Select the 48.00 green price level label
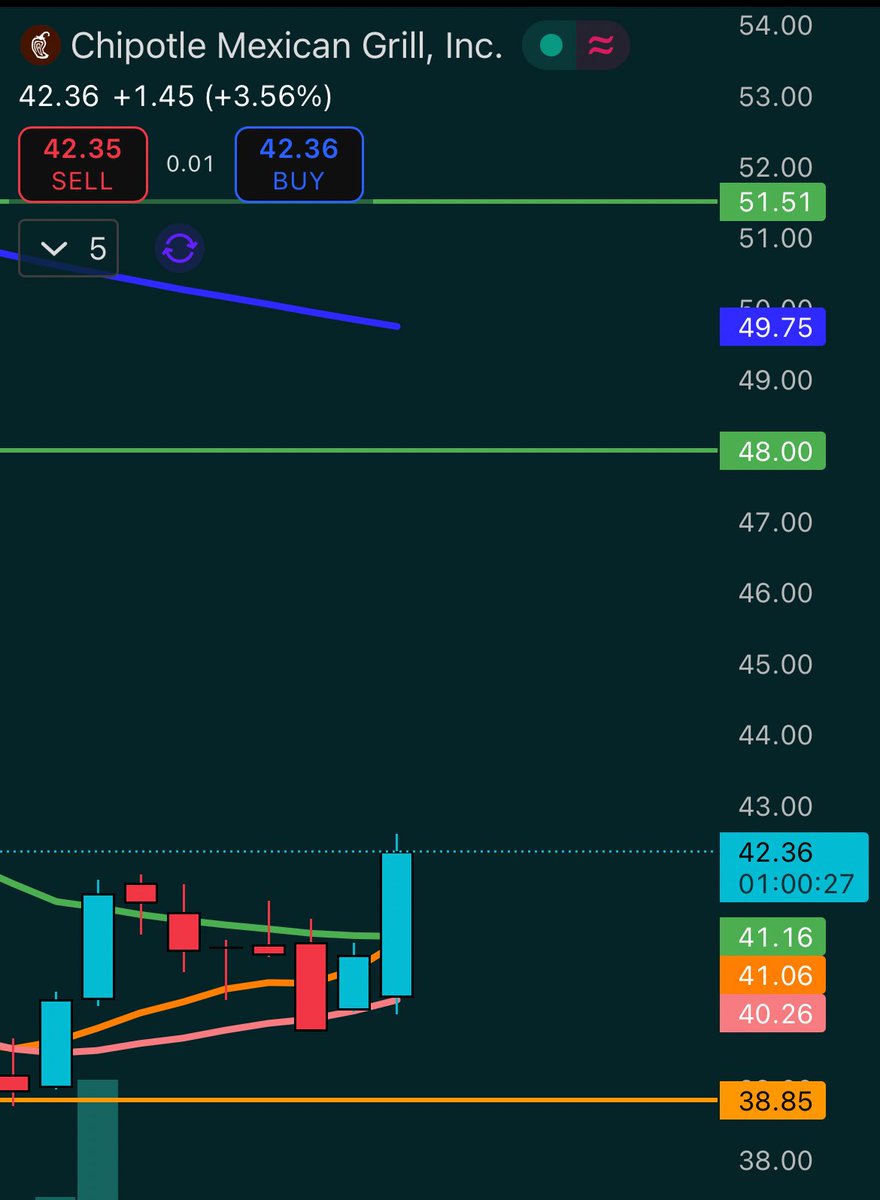 [x=772, y=452]
